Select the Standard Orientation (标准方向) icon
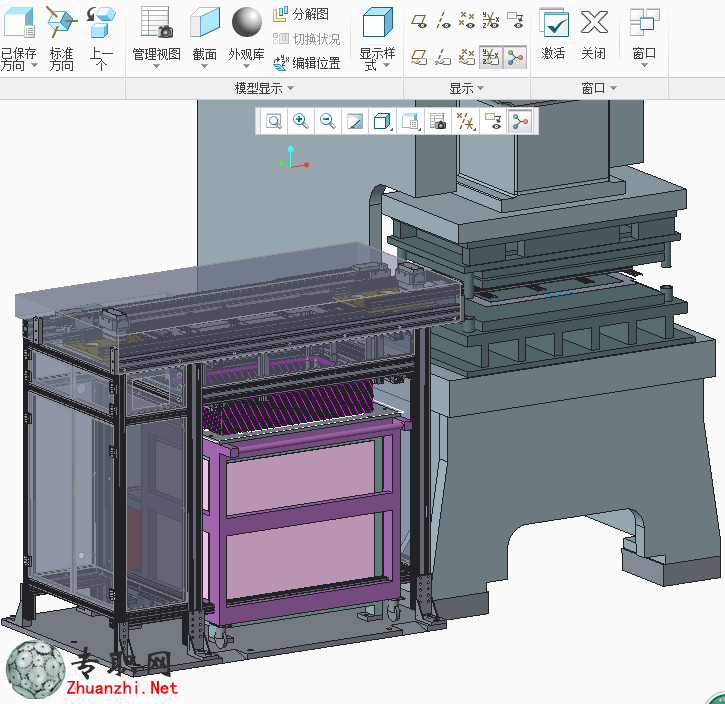Screen dimensions: 725x704 61,22
